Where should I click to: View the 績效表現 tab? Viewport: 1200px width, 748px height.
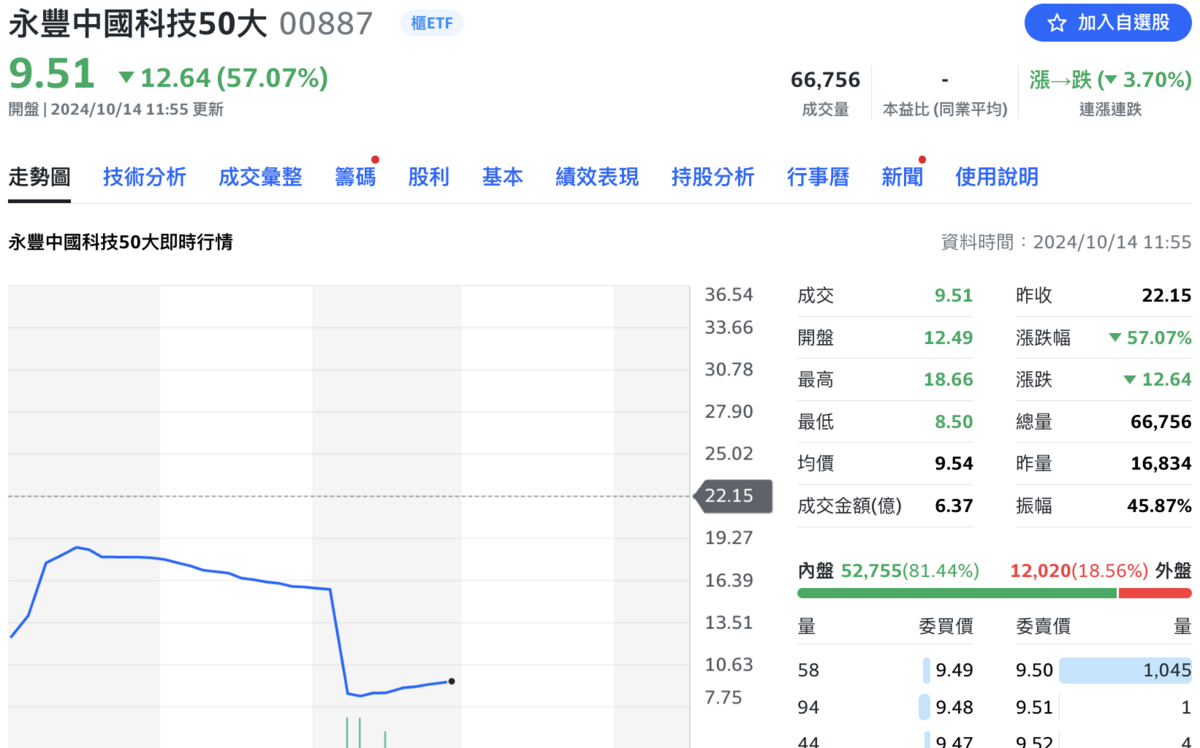click(596, 176)
